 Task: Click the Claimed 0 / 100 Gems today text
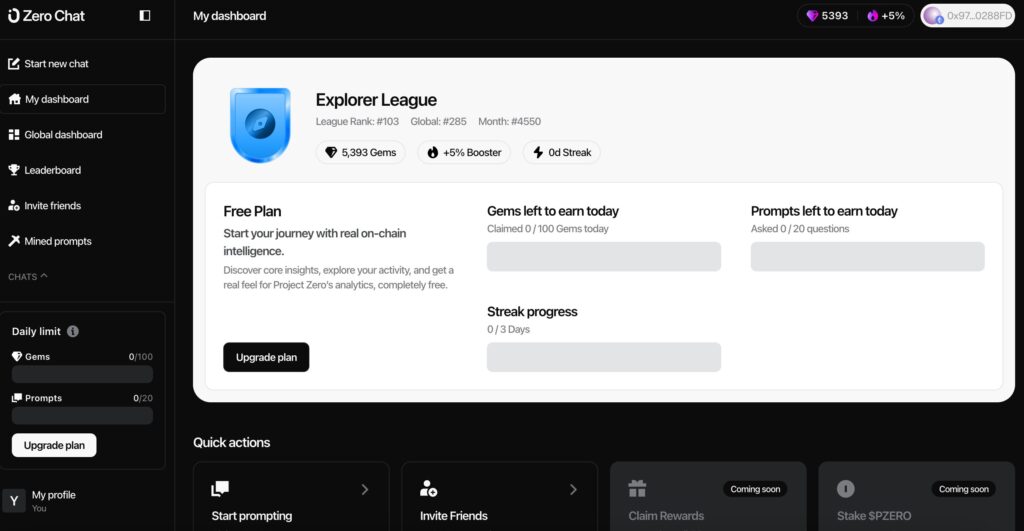548,229
